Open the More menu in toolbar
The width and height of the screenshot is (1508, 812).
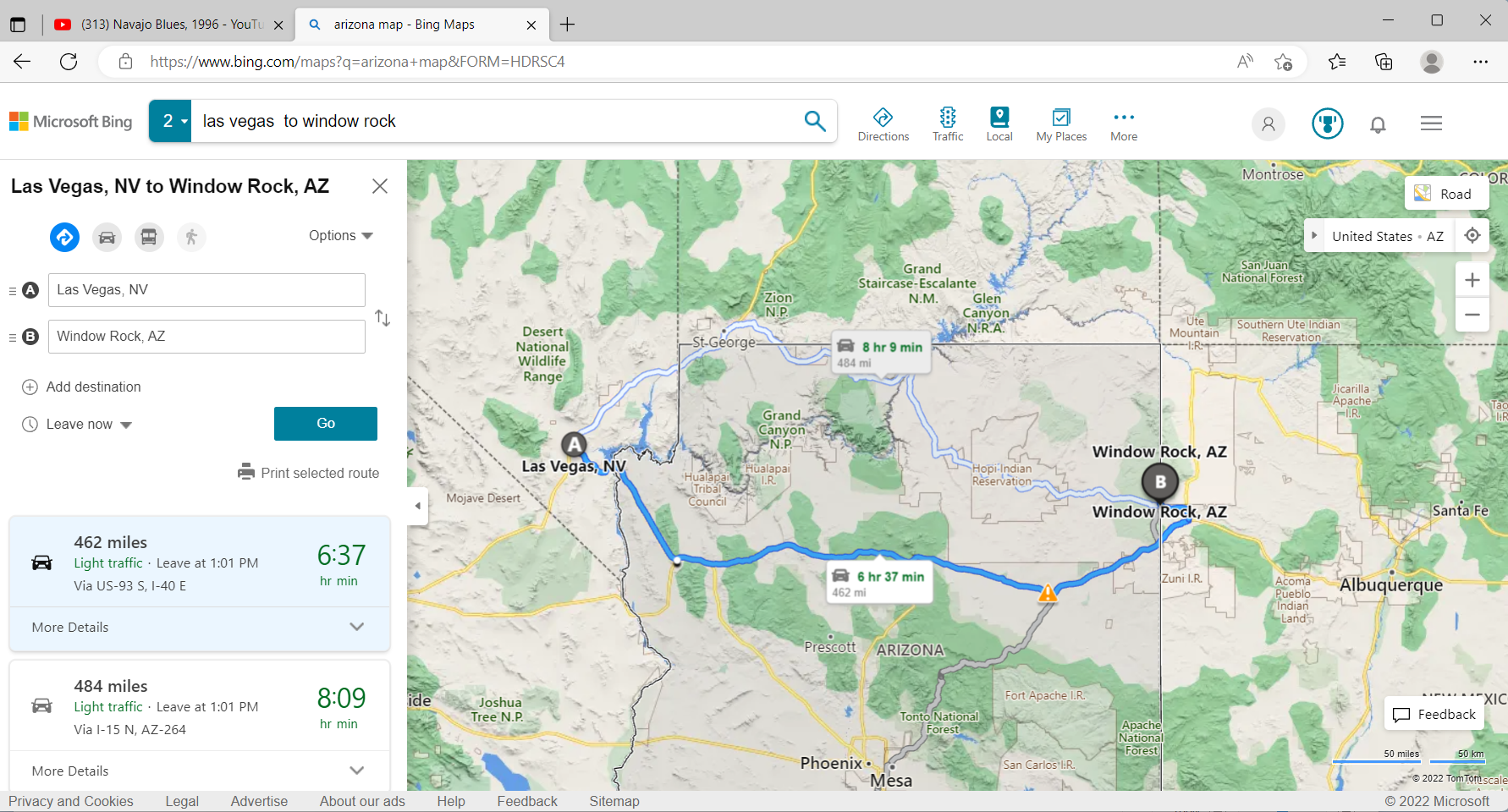click(1124, 123)
